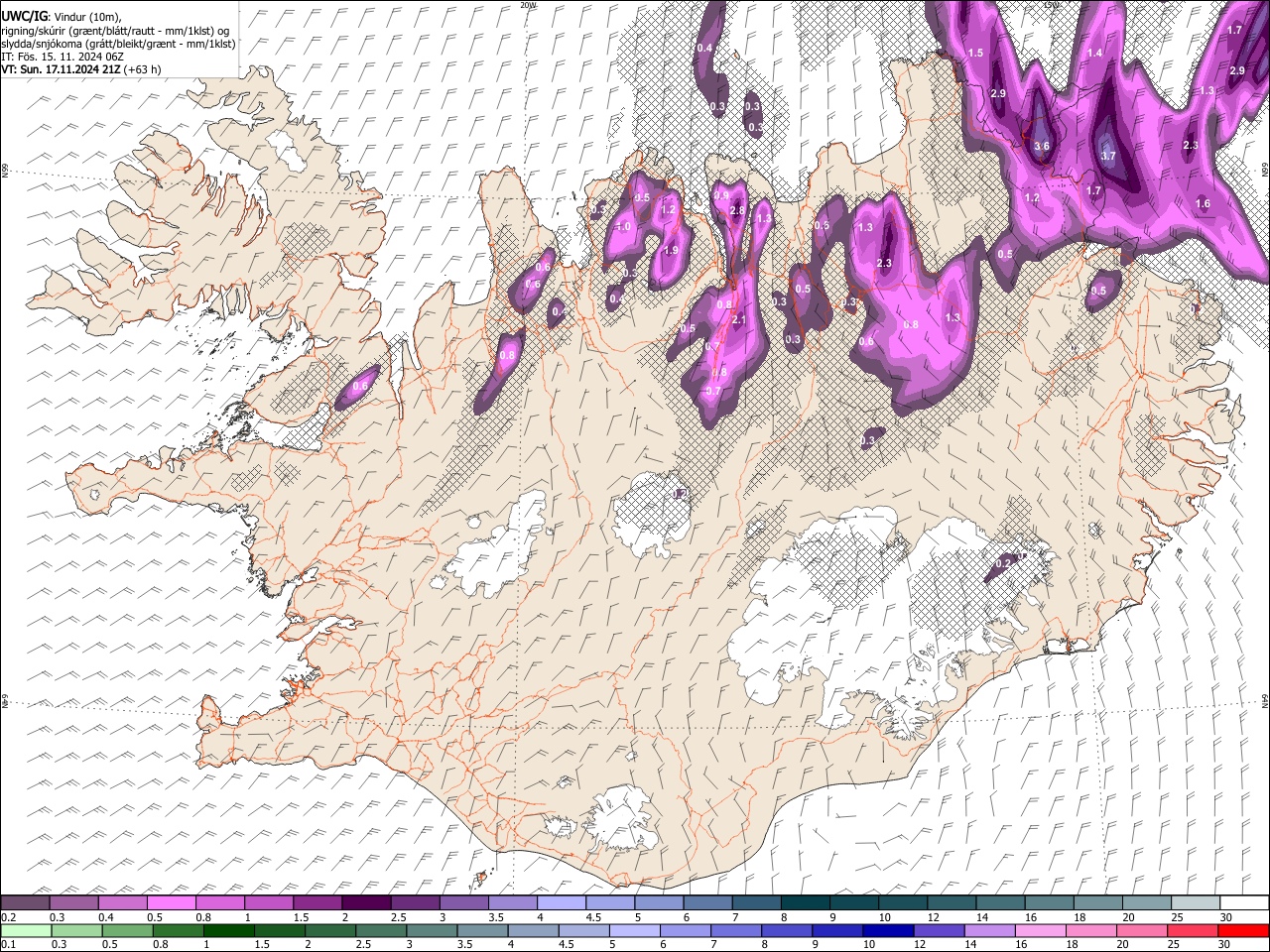Click the darkest green 1–1.5 rain legend swatch
1270x952 pixels.
tap(229, 930)
